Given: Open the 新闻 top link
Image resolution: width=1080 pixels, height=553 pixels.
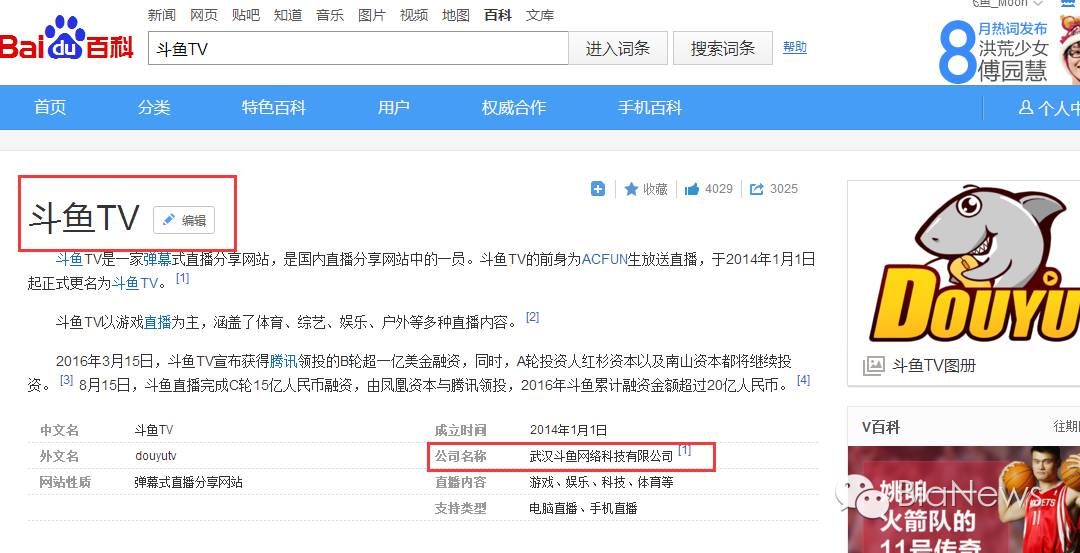Looking at the screenshot, I should coord(162,15).
